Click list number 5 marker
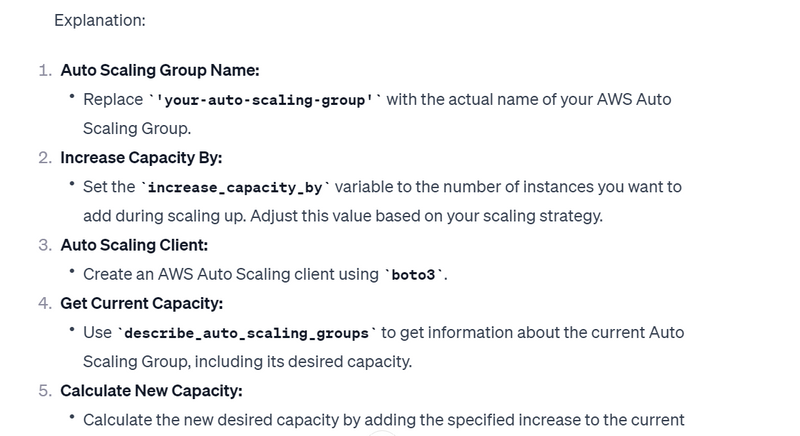 click(x=45, y=391)
